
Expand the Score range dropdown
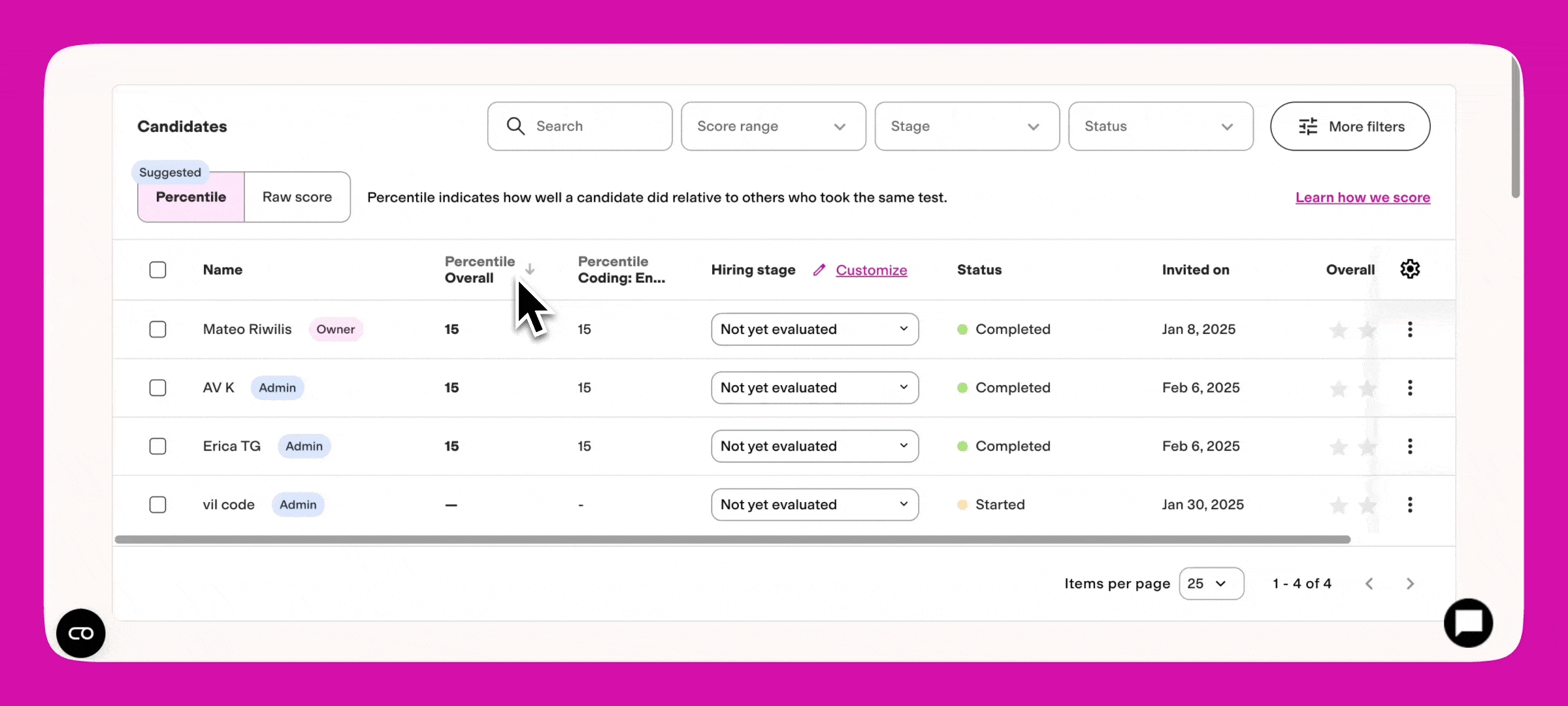(773, 126)
